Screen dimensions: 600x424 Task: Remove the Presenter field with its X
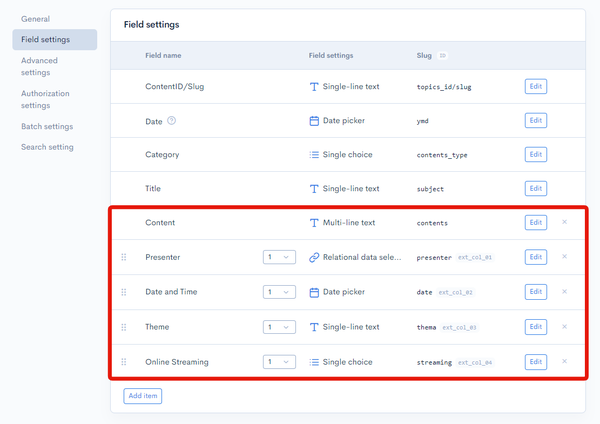(x=564, y=256)
